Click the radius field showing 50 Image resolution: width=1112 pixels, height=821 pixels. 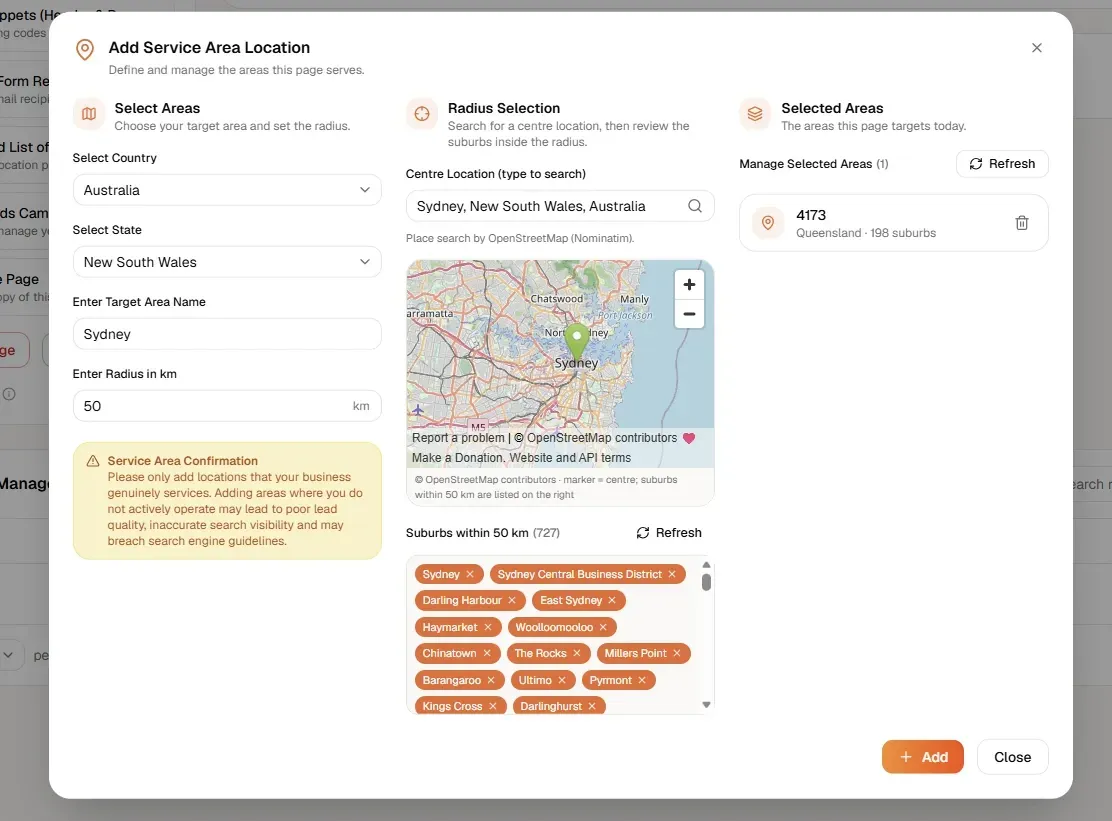[227, 406]
